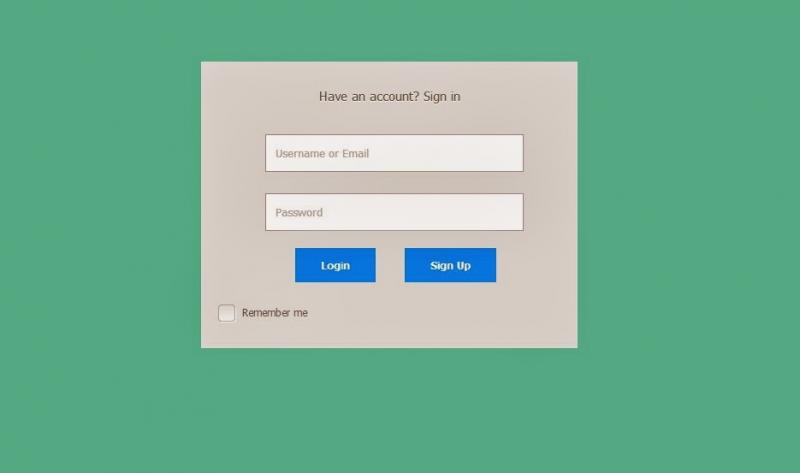This screenshot has height=473, width=800.
Task: Open registration via the Sign Up button
Action: coord(450,265)
